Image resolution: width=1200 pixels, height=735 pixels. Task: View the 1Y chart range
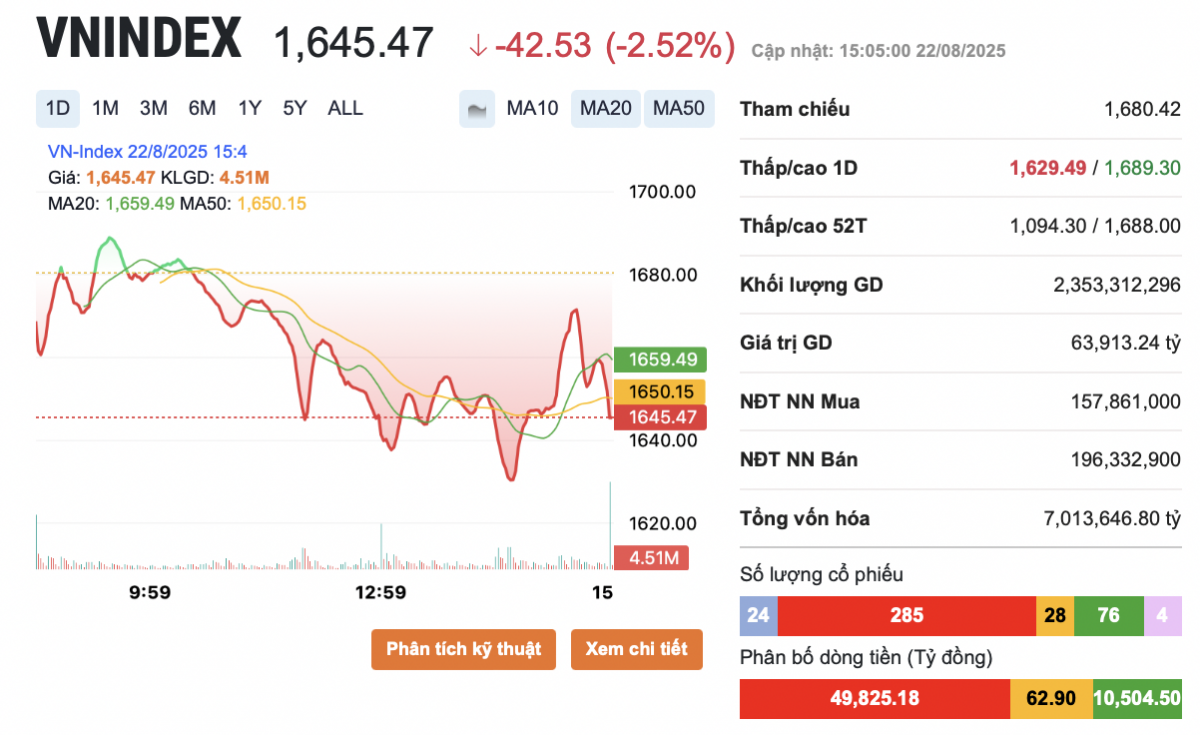[x=249, y=109]
